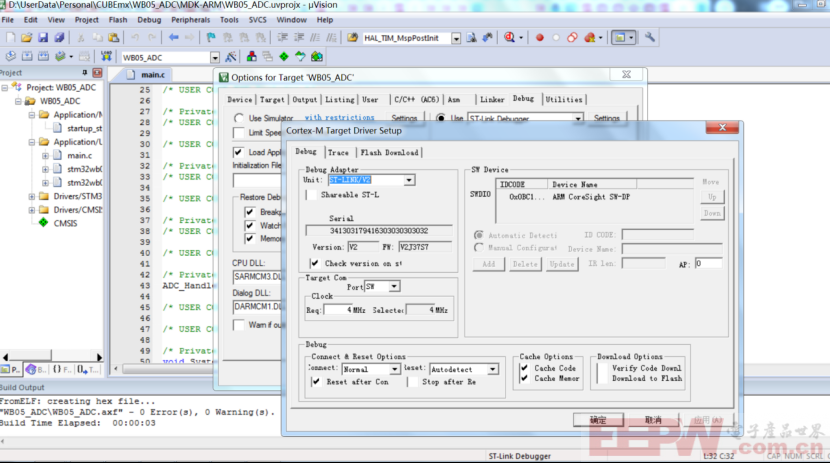Image resolution: width=830 pixels, height=463 pixels.
Task: Open Options for Target magic wand icon
Action: tap(231, 57)
